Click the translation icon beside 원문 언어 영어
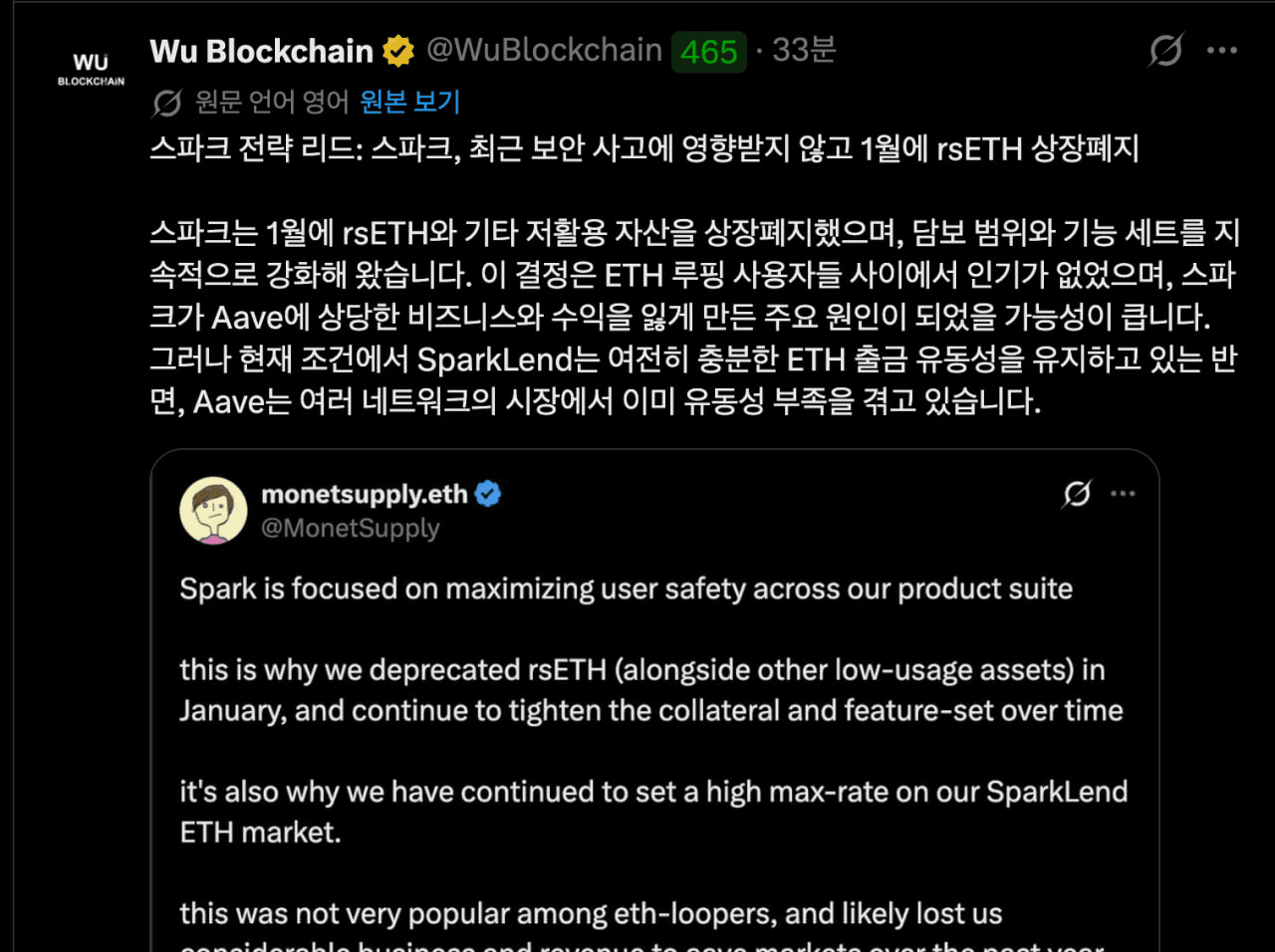Viewport: 1275px width, 952px height. point(167,102)
